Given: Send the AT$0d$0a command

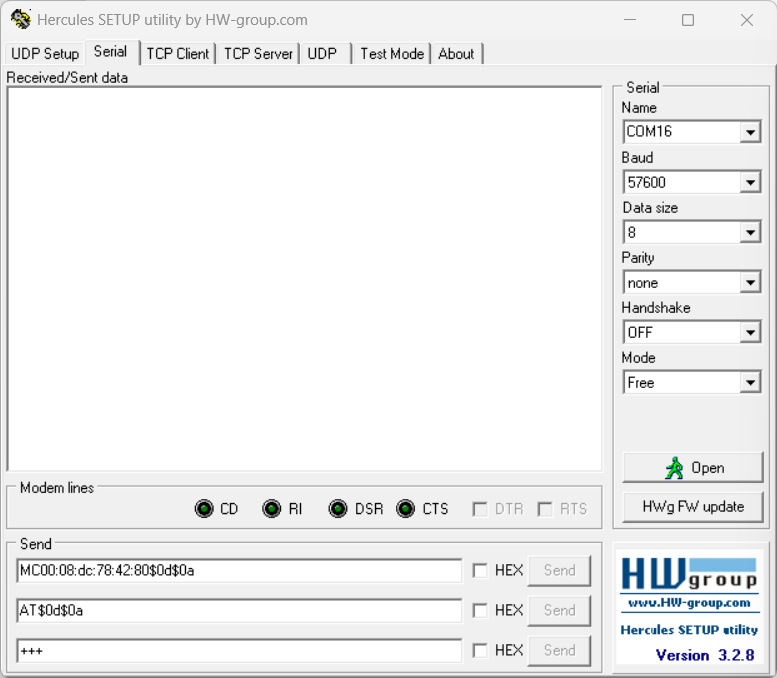Looking at the screenshot, I should [559, 610].
